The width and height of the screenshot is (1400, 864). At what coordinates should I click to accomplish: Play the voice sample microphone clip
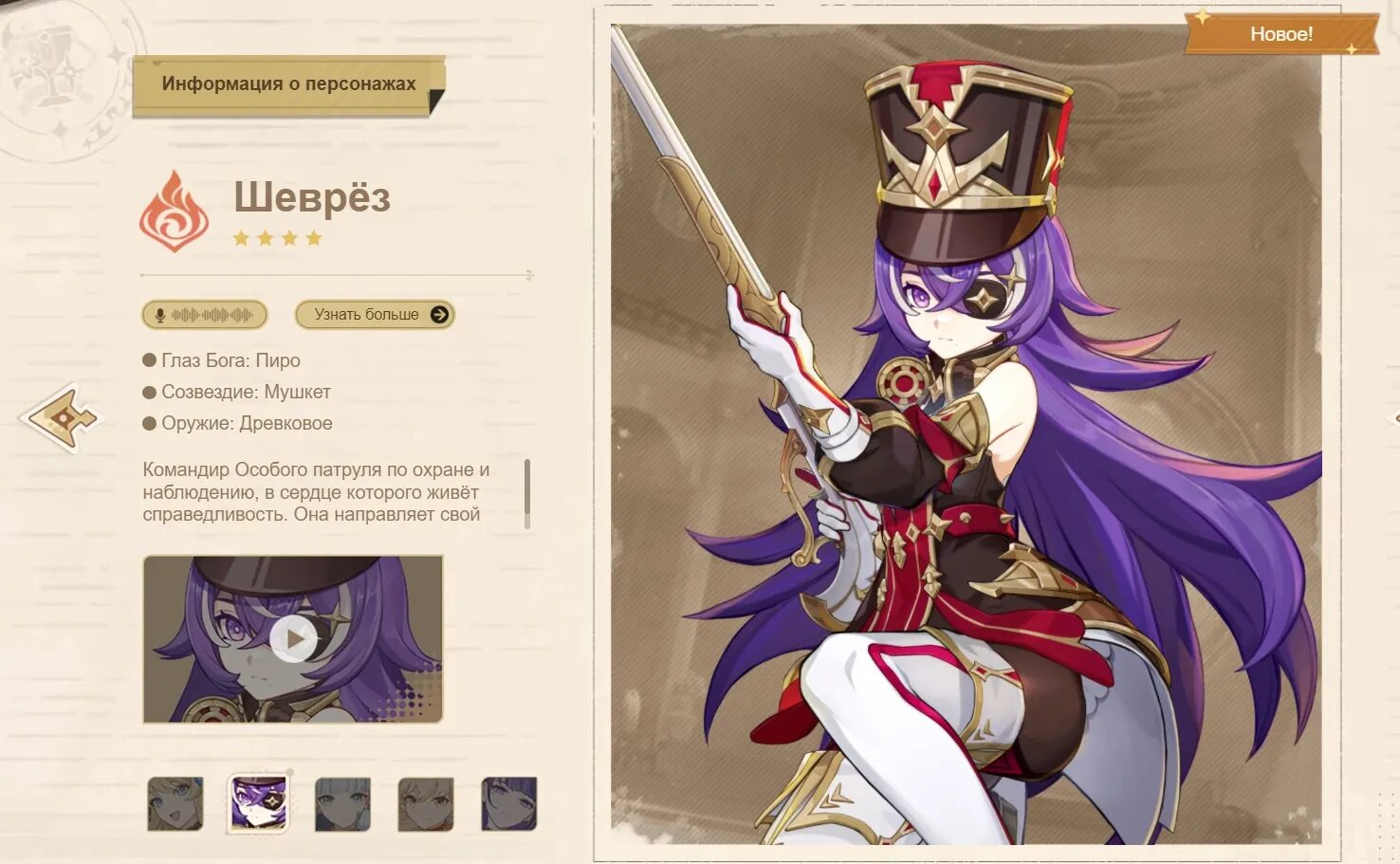click(x=205, y=315)
